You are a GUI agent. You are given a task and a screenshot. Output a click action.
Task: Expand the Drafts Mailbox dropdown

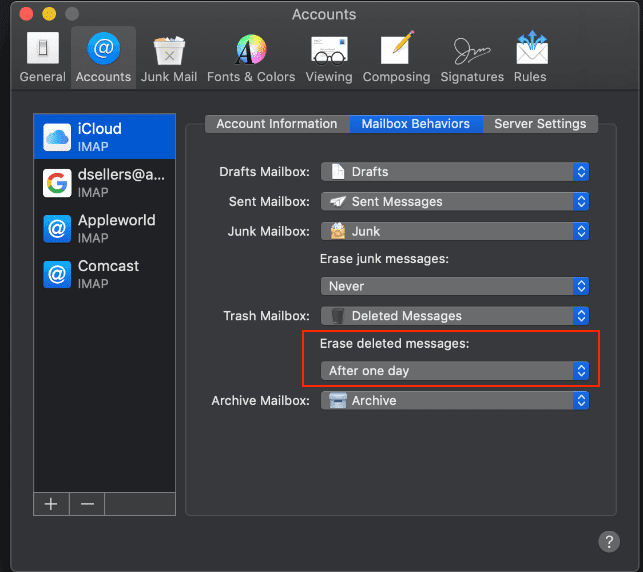(455, 172)
